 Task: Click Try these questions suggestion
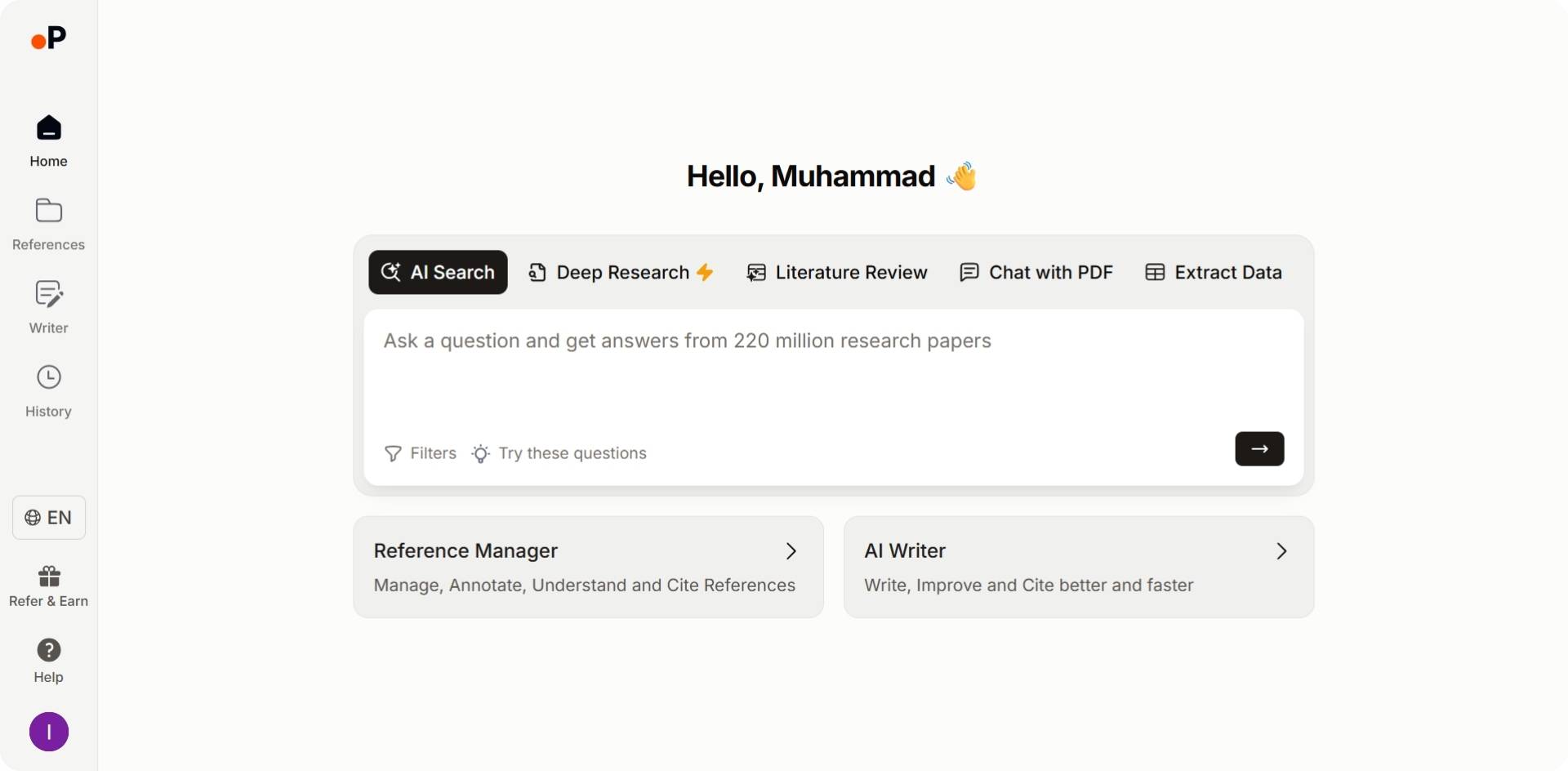(x=559, y=453)
